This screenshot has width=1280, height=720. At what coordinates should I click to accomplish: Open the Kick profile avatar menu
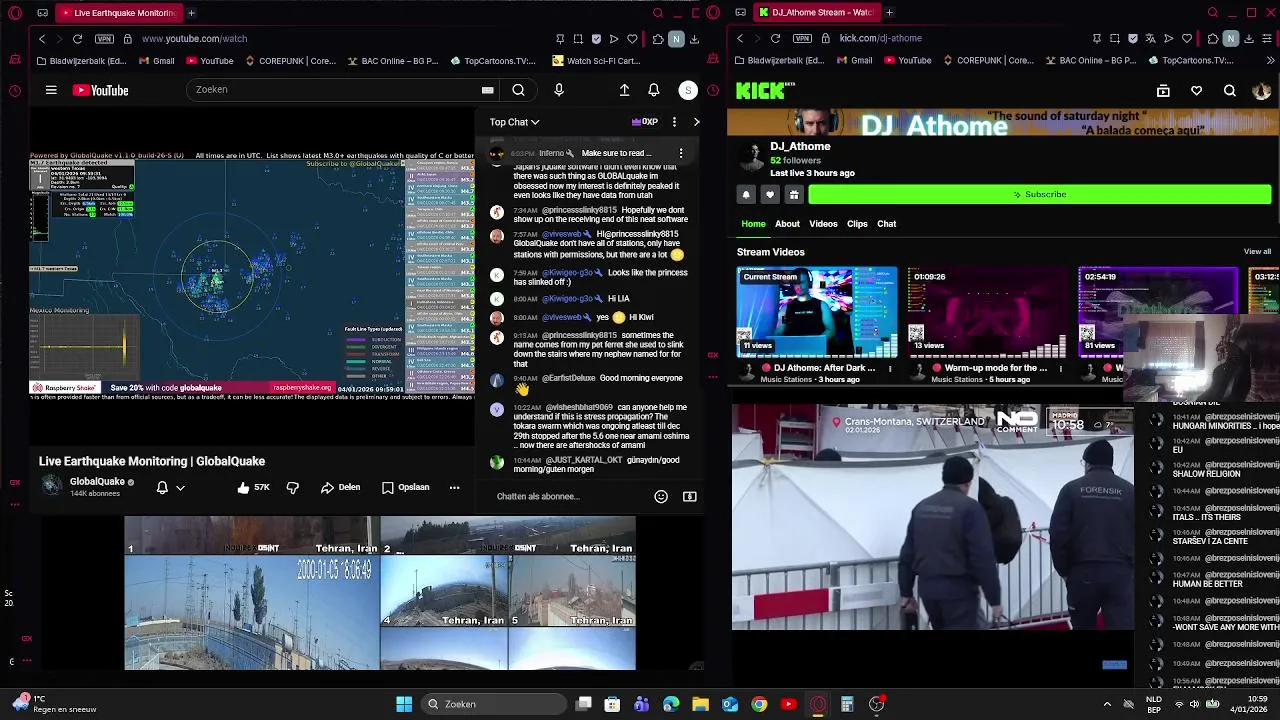click(x=1261, y=91)
